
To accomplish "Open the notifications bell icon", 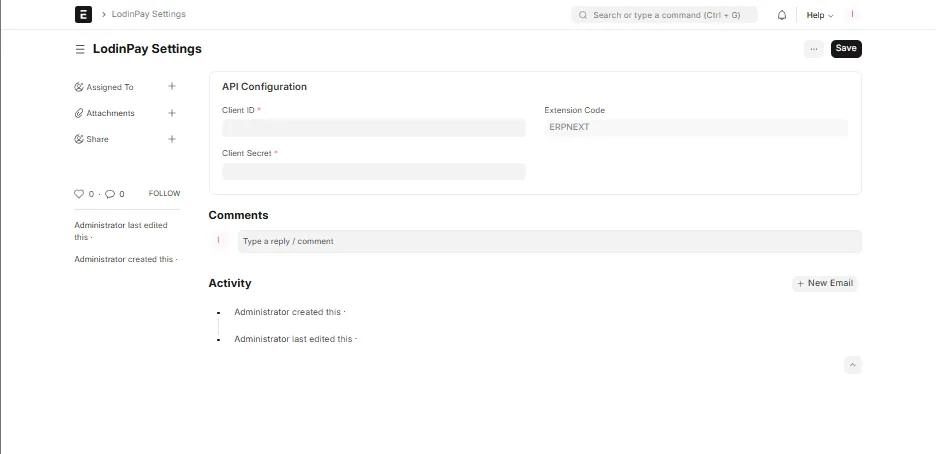I will 781,15.
